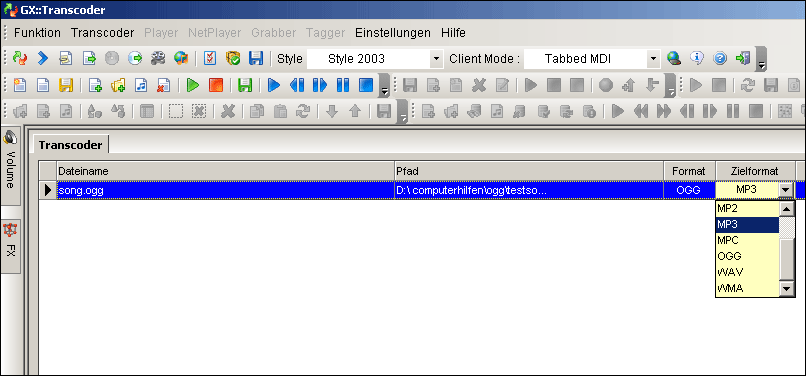The width and height of the screenshot is (806, 376).
Task: Click the disc with green arrow icon
Action: (136, 59)
